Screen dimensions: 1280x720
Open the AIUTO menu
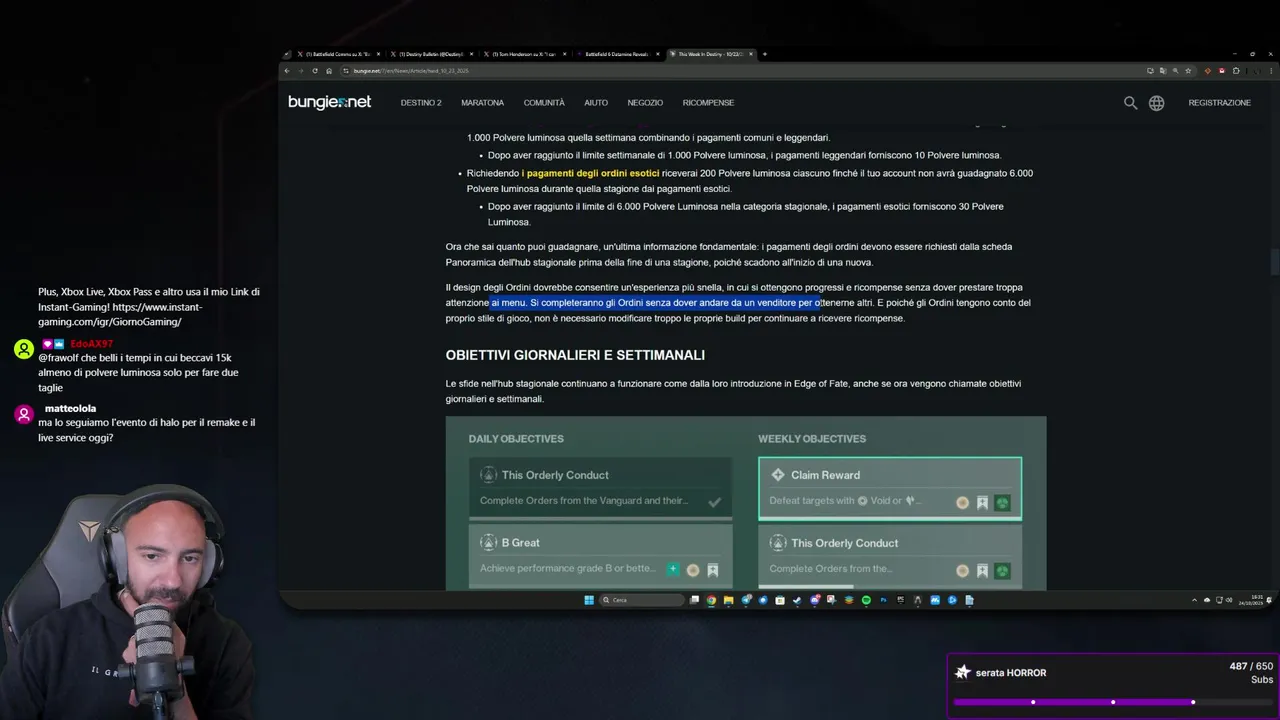(596, 103)
